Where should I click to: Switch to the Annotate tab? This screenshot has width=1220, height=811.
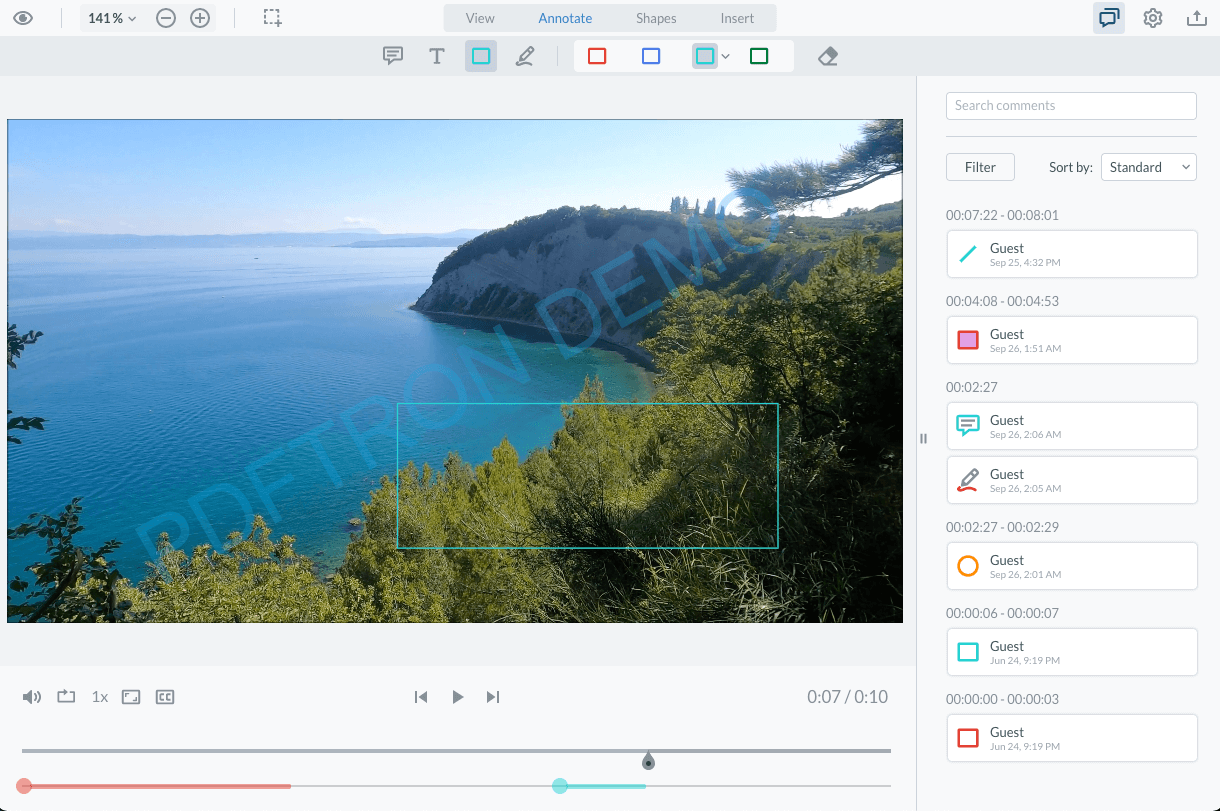coord(565,18)
